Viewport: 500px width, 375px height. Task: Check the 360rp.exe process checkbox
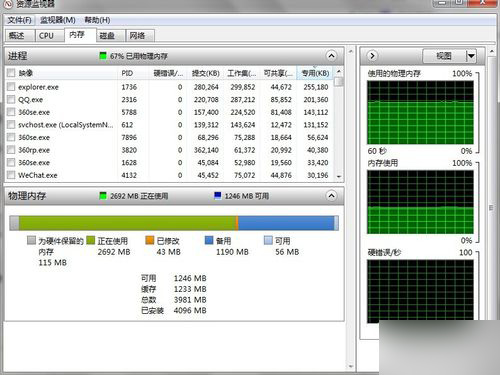pos(11,150)
